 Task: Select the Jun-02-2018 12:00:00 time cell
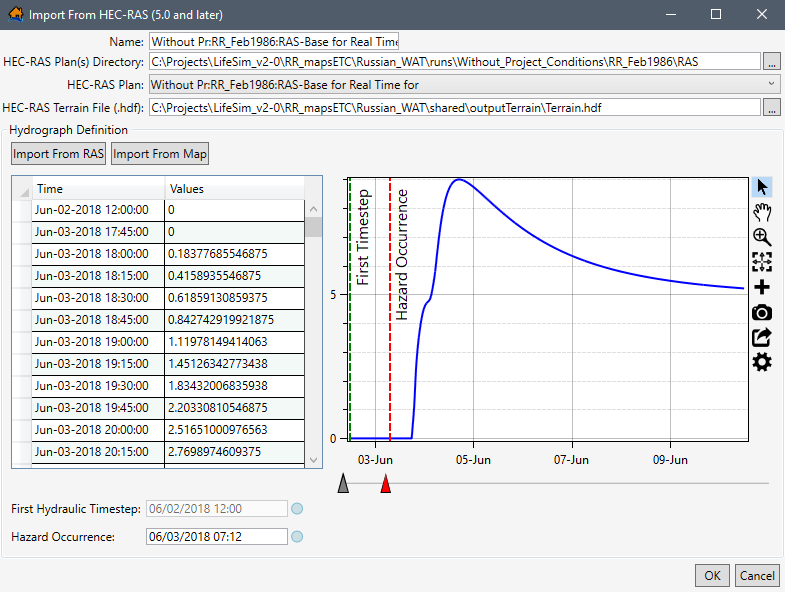98,210
